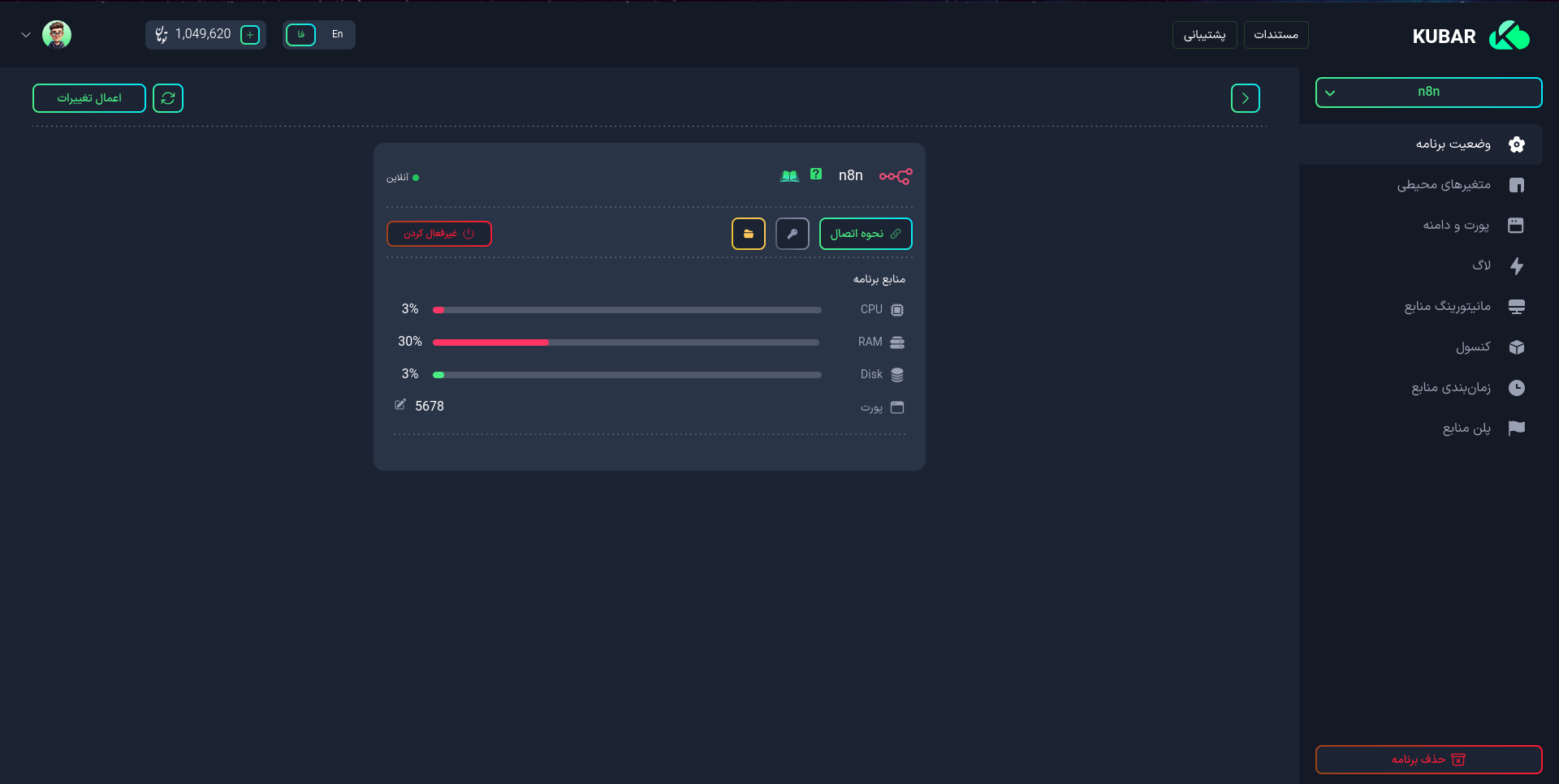Click the حذف برنامه delete button
1559x784 pixels.
(1428, 760)
